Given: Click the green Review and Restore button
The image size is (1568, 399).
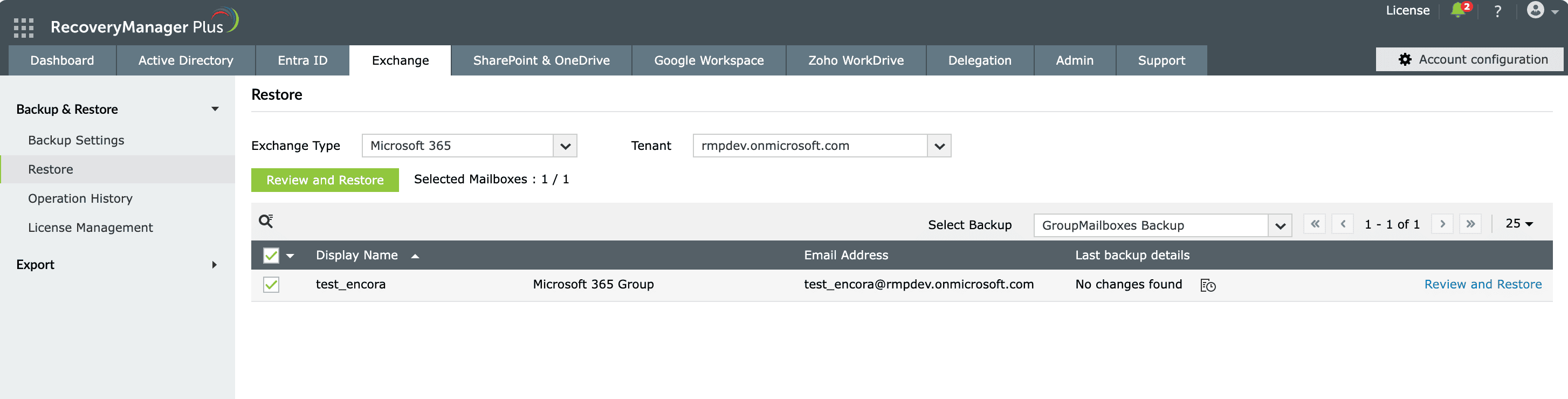Looking at the screenshot, I should point(325,180).
